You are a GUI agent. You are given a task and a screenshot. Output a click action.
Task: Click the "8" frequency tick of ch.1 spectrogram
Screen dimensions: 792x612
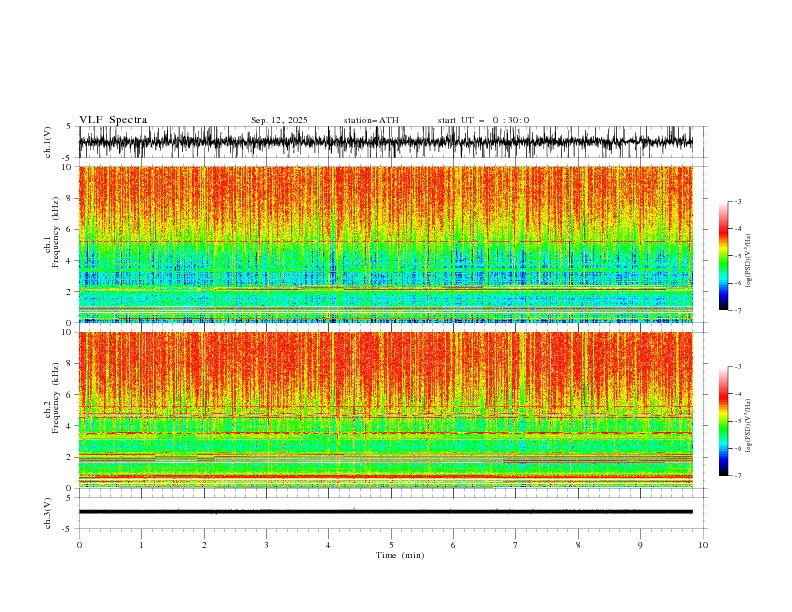coord(69,198)
